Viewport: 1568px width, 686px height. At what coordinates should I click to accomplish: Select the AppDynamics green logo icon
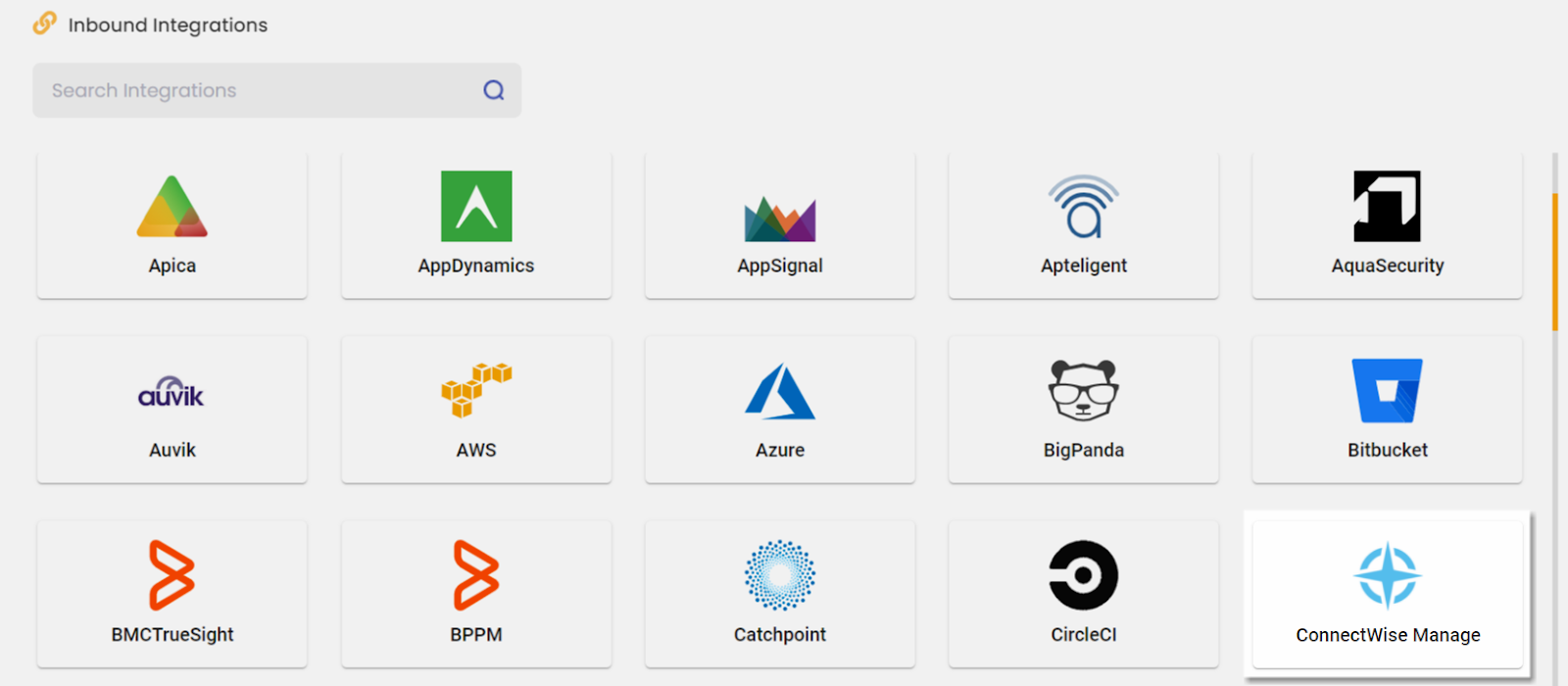pyautogui.click(x=476, y=206)
